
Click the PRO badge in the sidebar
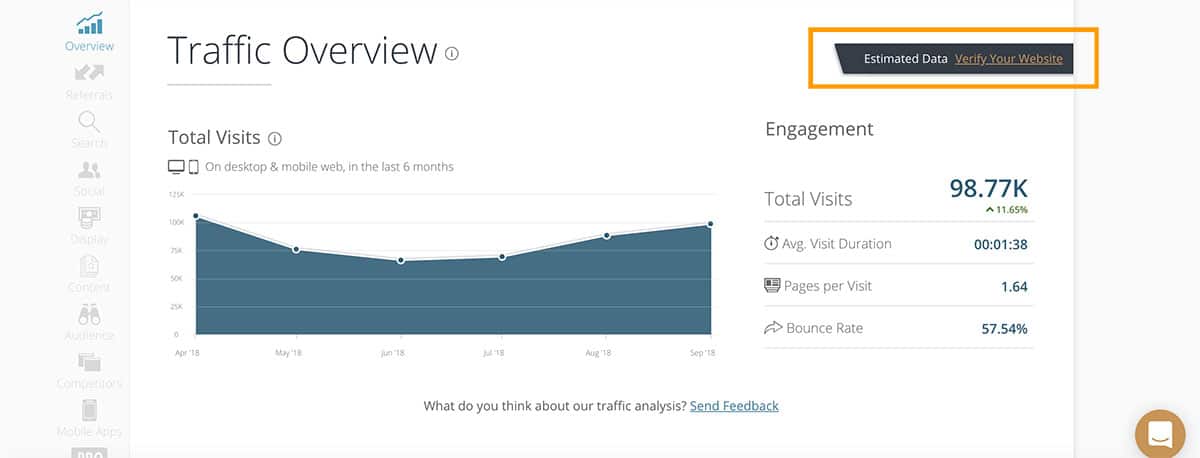pyautogui.click(x=89, y=452)
